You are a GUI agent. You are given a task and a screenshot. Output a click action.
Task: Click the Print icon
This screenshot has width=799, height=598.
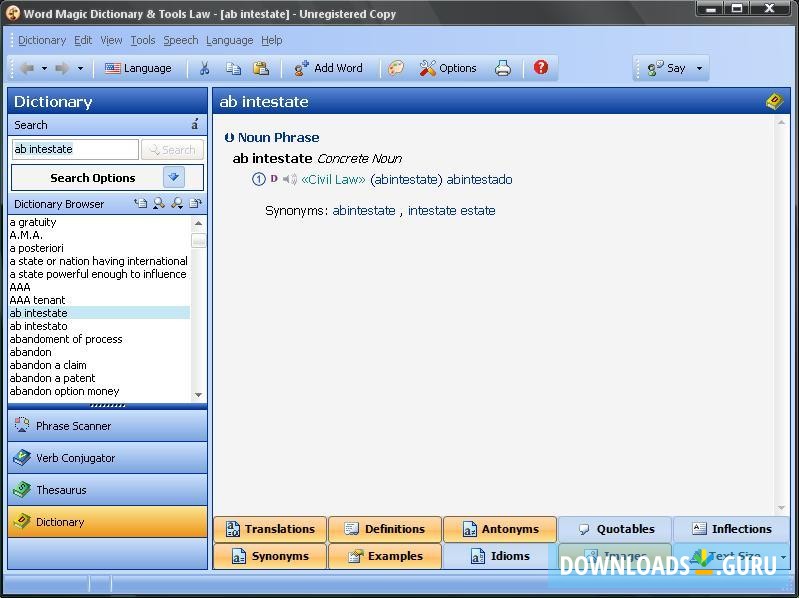(x=503, y=68)
